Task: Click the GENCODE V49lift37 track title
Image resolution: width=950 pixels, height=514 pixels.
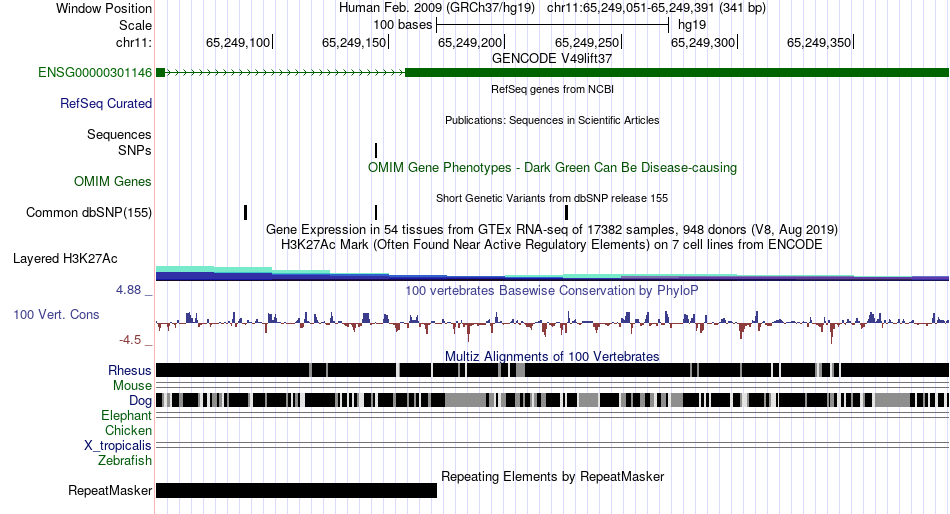Action: point(552,59)
